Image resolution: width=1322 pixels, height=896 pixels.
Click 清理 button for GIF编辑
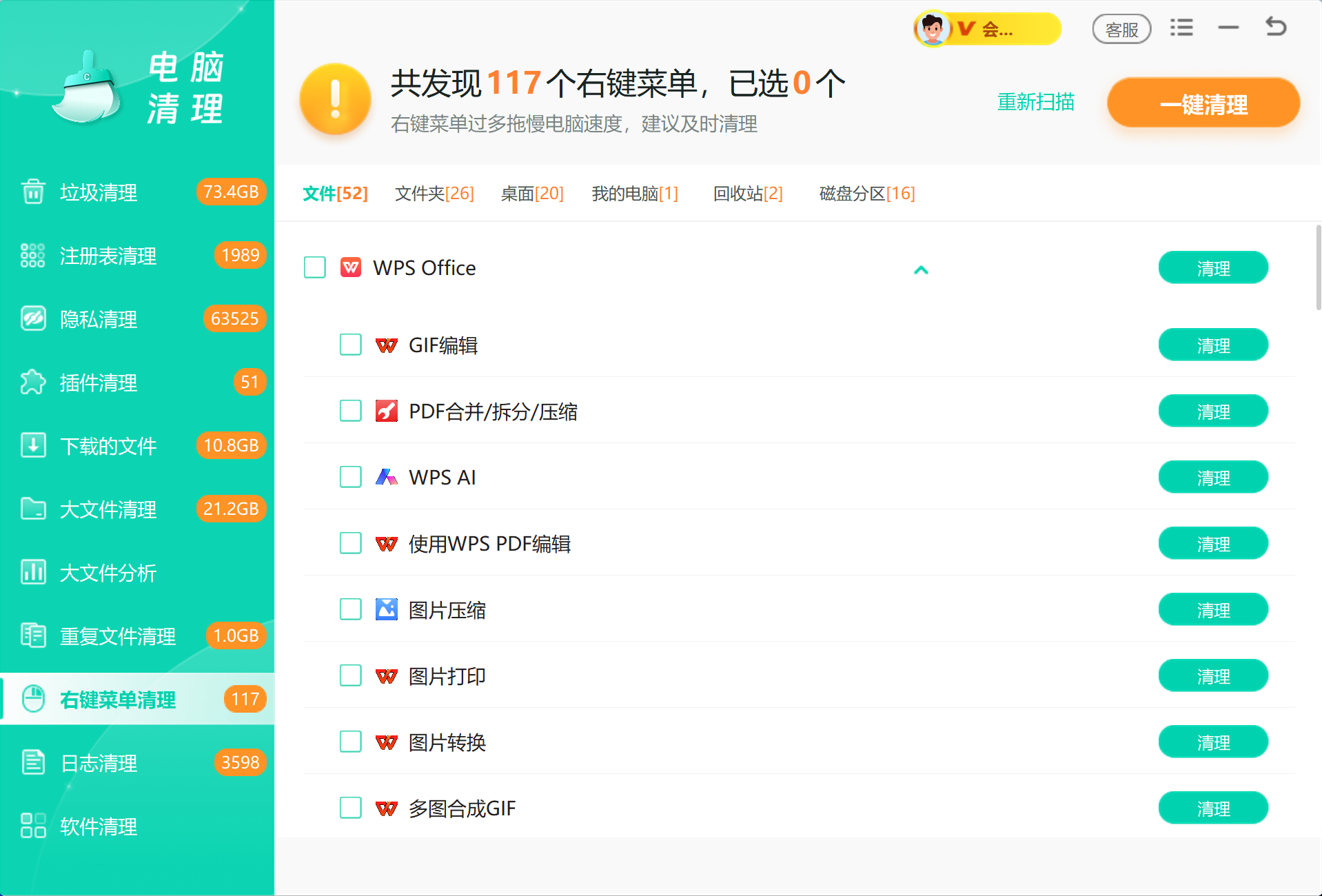pyautogui.click(x=1213, y=345)
